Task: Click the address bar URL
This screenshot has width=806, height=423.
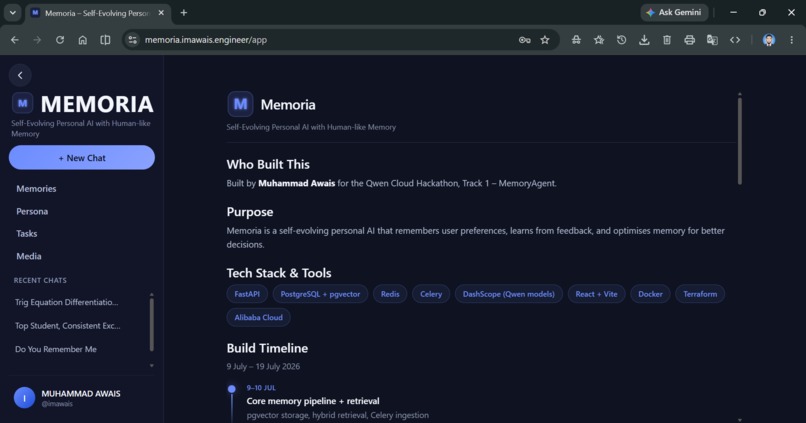Action: tap(206, 40)
